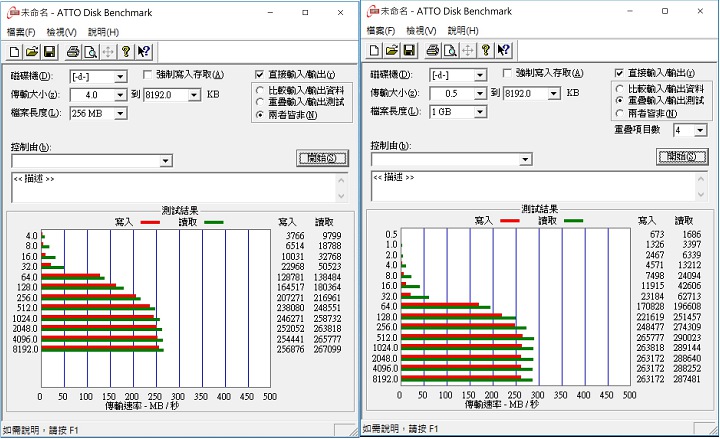Open file length 256 MB dropdown
Viewport: 720px width, 439px height.
click(x=120, y=113)
